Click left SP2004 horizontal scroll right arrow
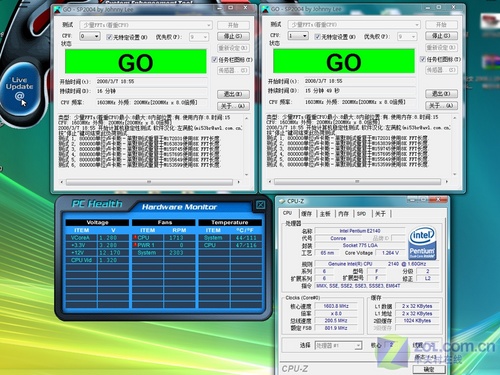The height and width of the screenshot is (375, 500). (x=238, y=182)
